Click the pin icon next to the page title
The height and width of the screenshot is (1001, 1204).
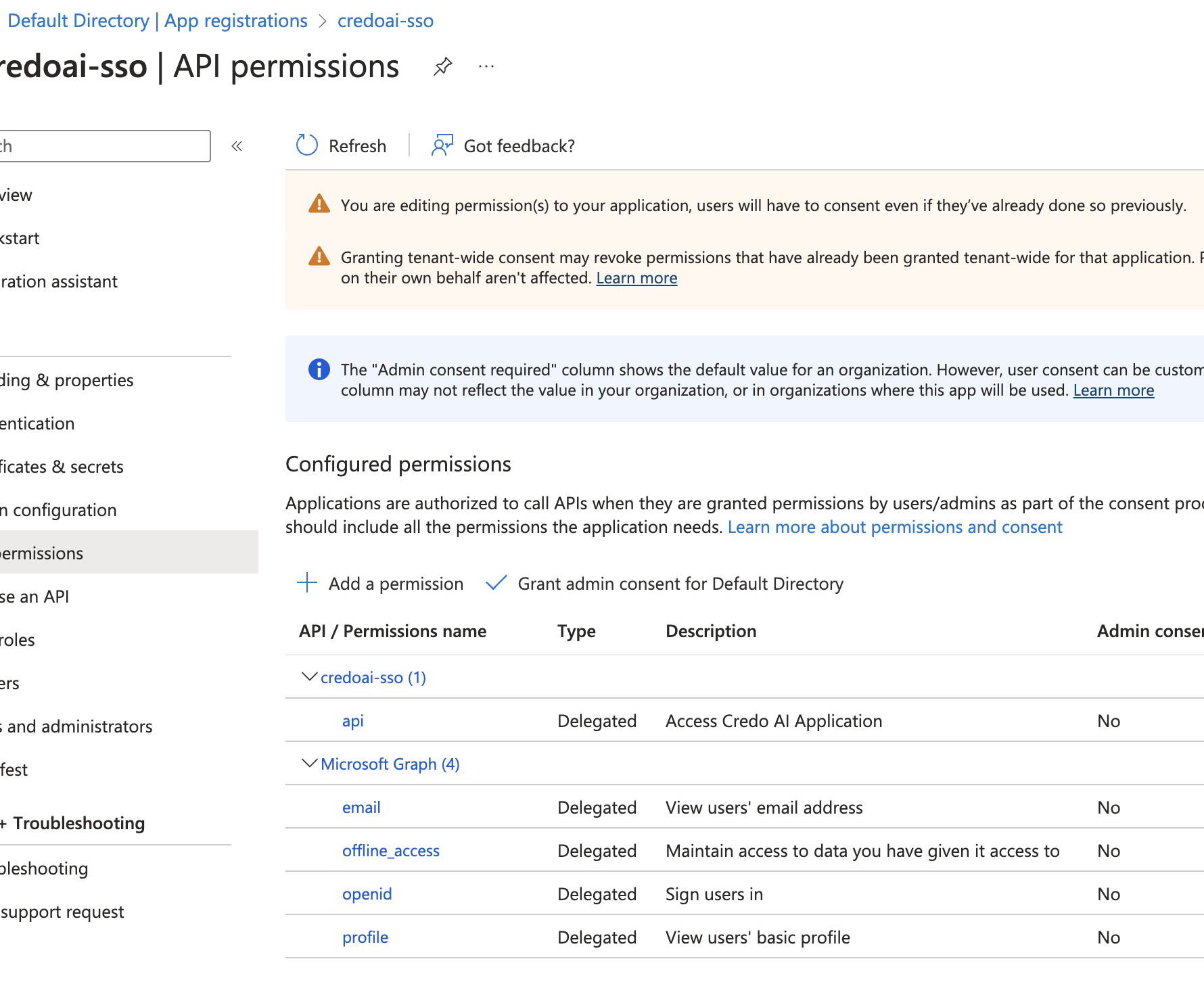click(x=443, y=66)
